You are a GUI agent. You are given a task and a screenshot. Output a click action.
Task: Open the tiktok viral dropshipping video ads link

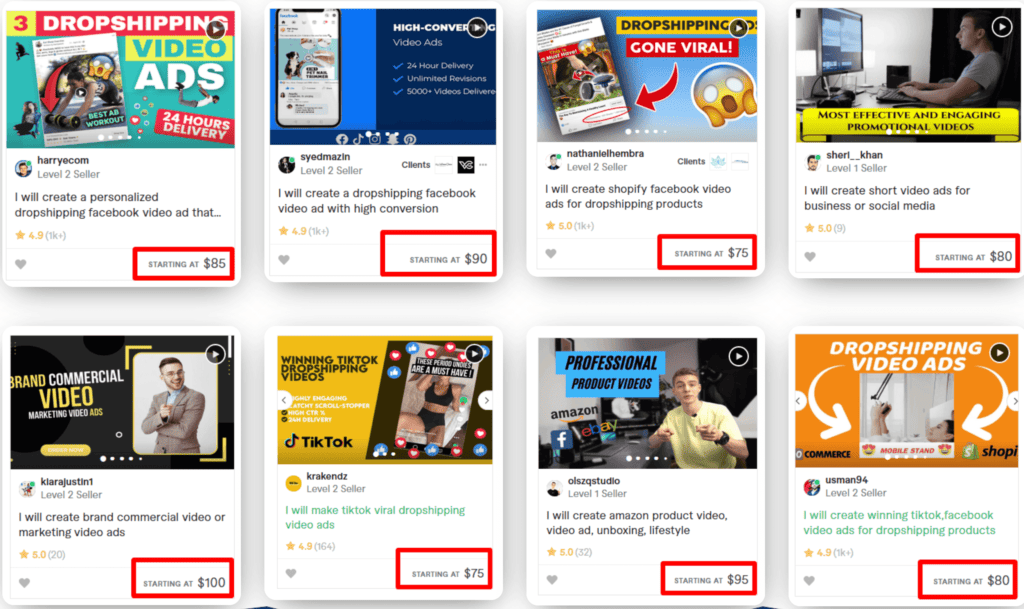pos(375,517)
